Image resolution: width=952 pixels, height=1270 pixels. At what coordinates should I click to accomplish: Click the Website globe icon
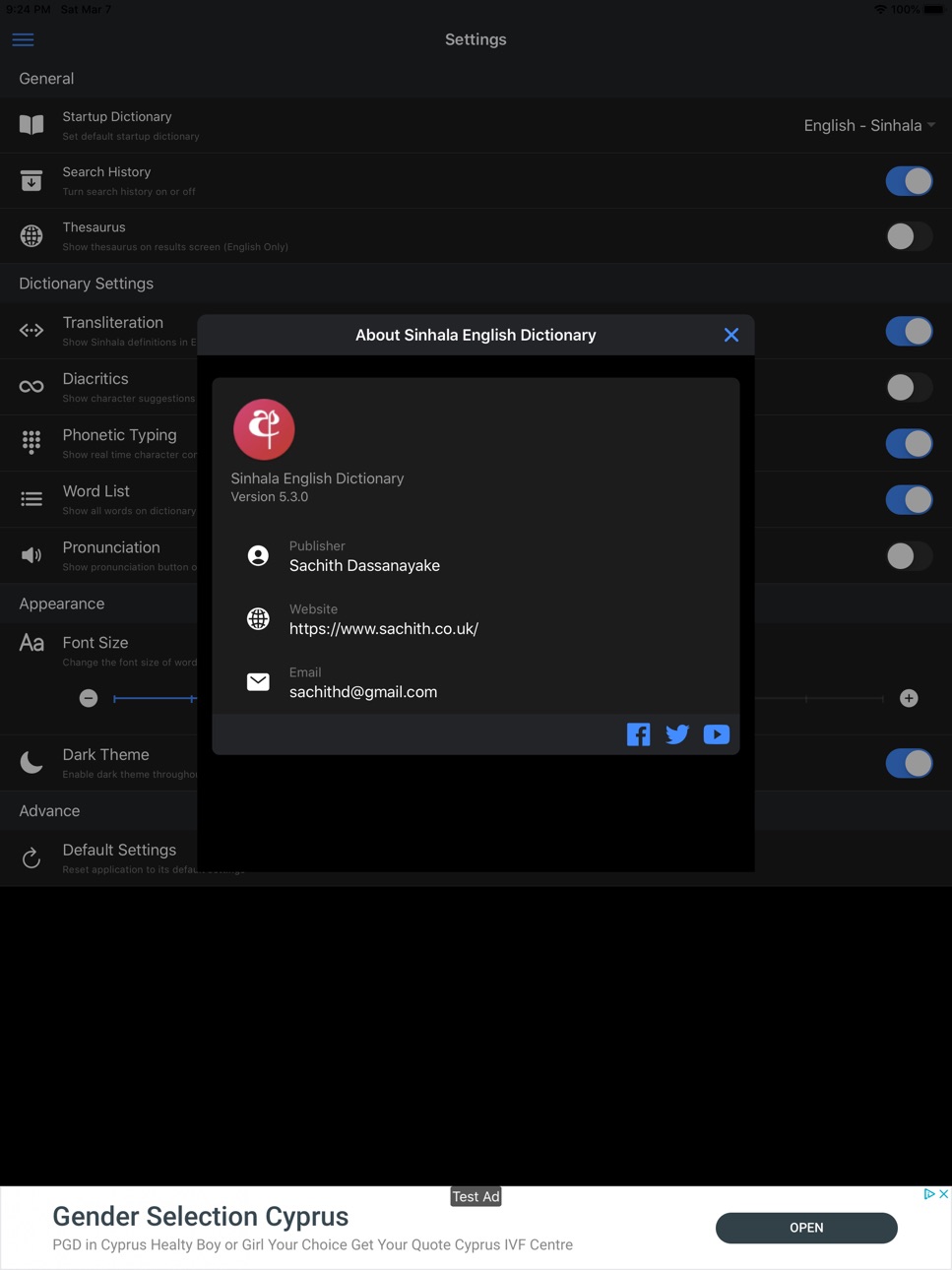coord(258,619)
